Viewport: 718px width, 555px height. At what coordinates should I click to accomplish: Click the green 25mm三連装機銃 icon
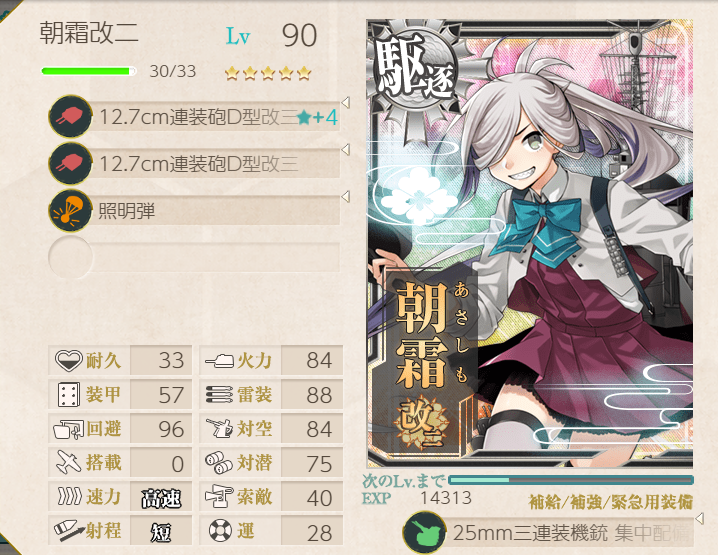tap(424, 533)
